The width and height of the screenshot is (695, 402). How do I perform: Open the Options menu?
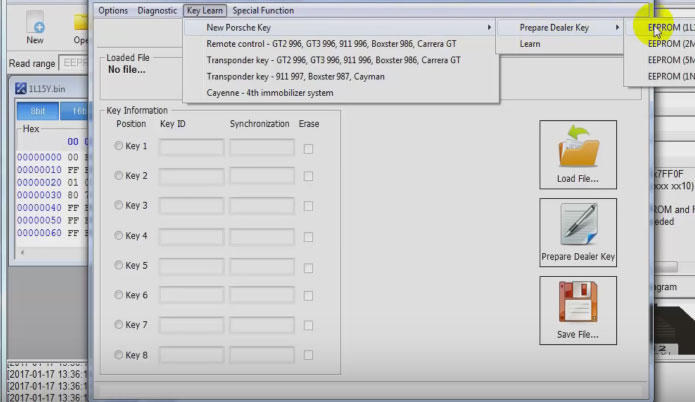tap(113, 11)
